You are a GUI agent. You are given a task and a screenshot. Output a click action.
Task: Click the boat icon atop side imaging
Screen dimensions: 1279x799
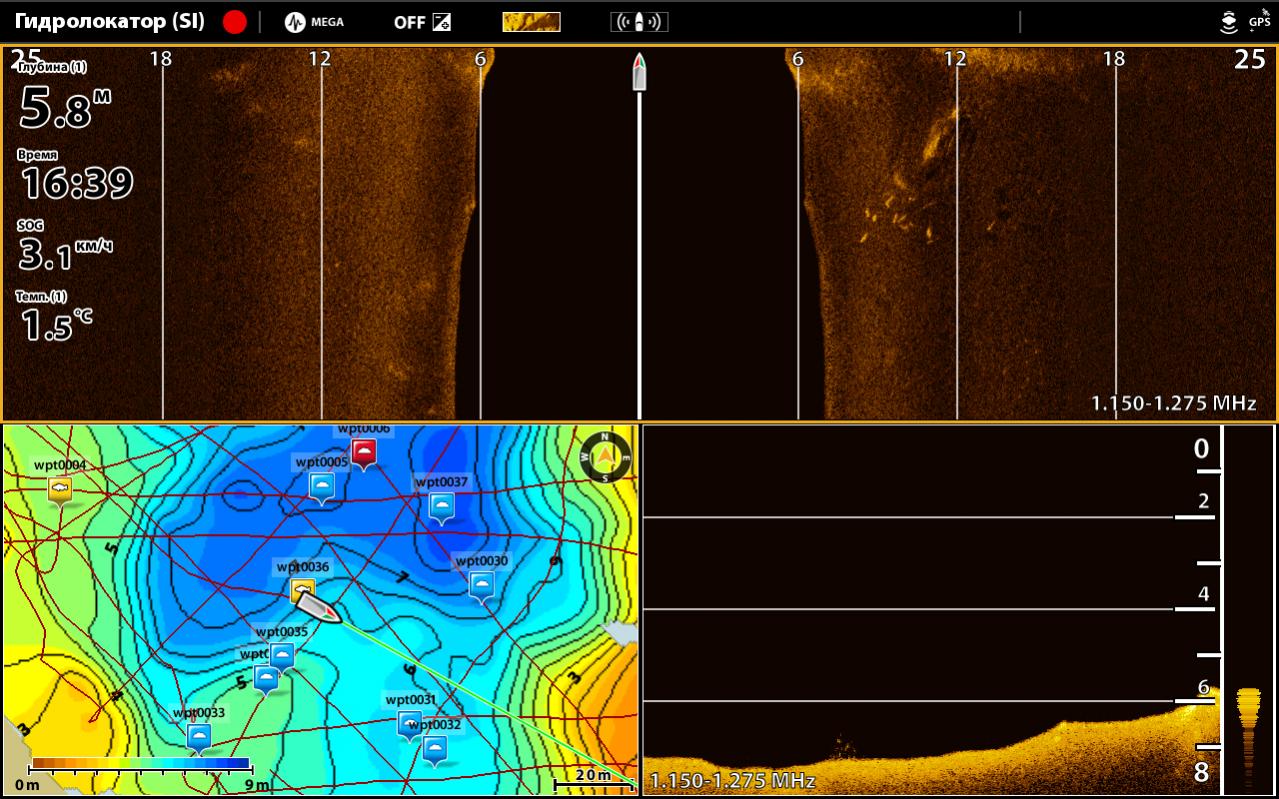coord(639,72)
